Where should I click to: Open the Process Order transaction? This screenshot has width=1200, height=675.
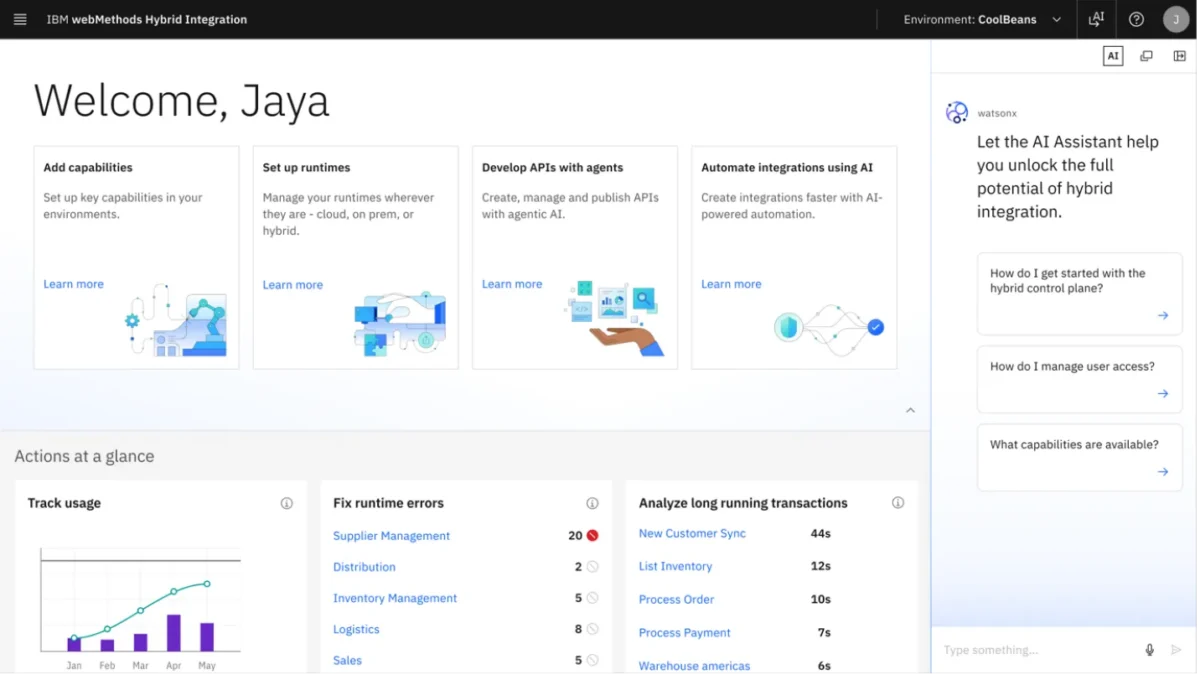pyautogui.click(x=676, y=599)
